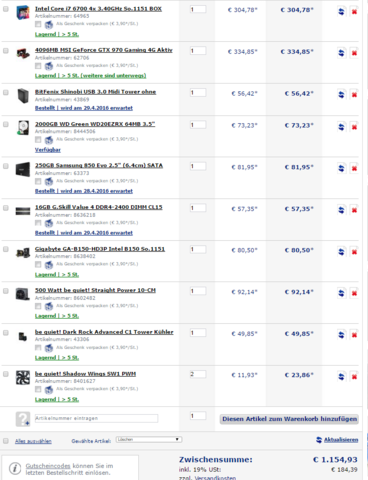Open be quiet! Dark Rock Advanced link
This screenshot has height=480, width=368.
pyautogui.click(x=104, y=332)
